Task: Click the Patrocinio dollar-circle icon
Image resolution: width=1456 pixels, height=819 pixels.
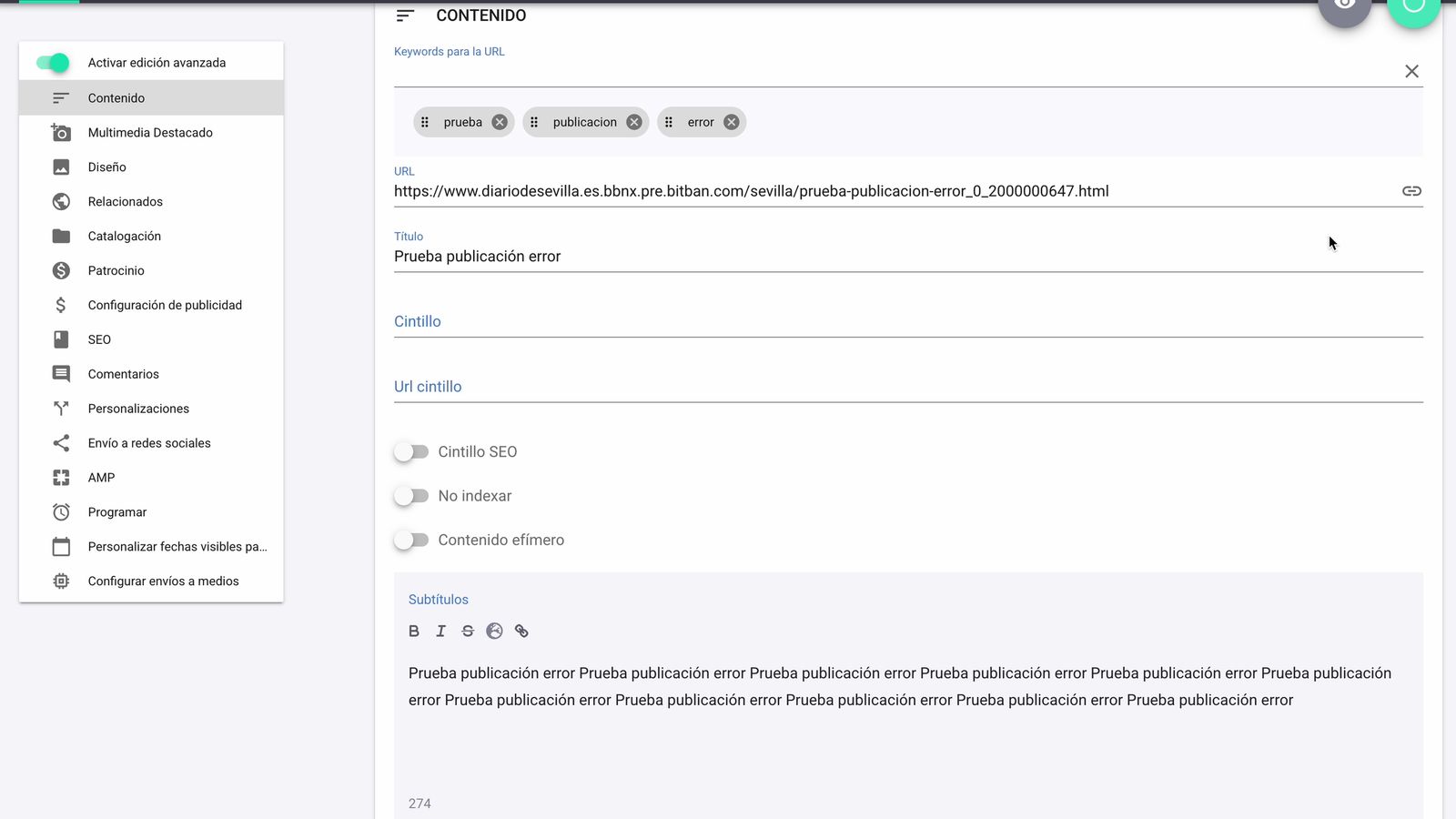Action: point(61,270)
